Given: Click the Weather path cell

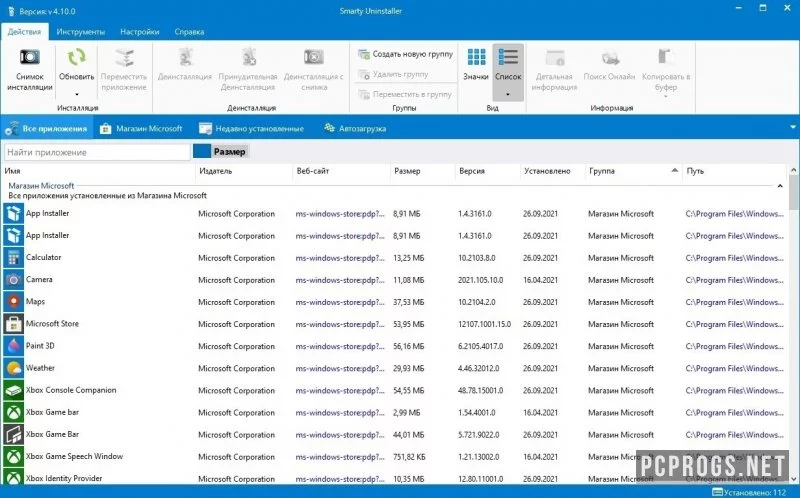Looking at the screenshot, I should coord(734,368).
